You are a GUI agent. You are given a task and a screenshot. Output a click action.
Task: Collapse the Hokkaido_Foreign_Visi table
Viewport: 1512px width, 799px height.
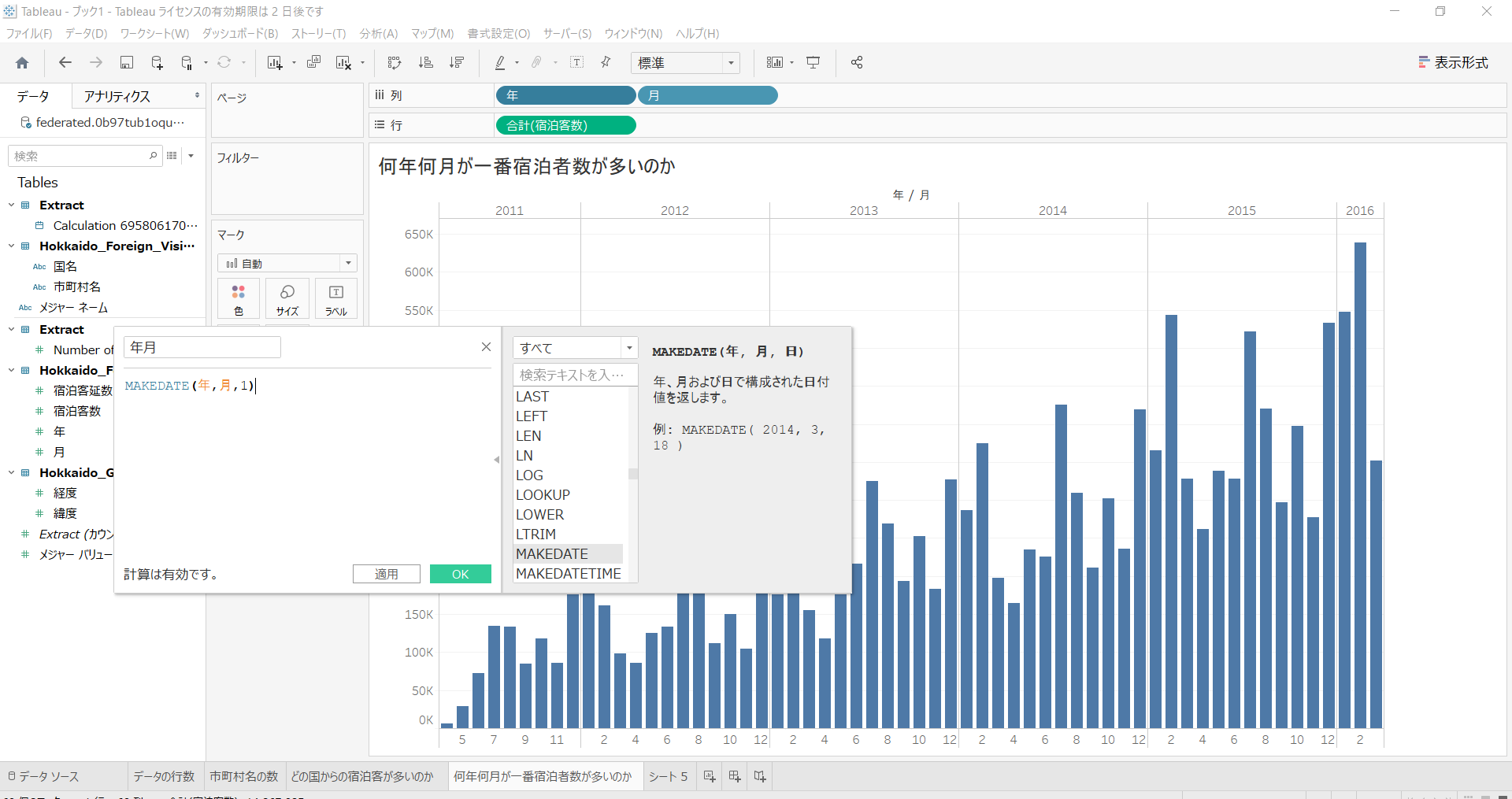12,246
